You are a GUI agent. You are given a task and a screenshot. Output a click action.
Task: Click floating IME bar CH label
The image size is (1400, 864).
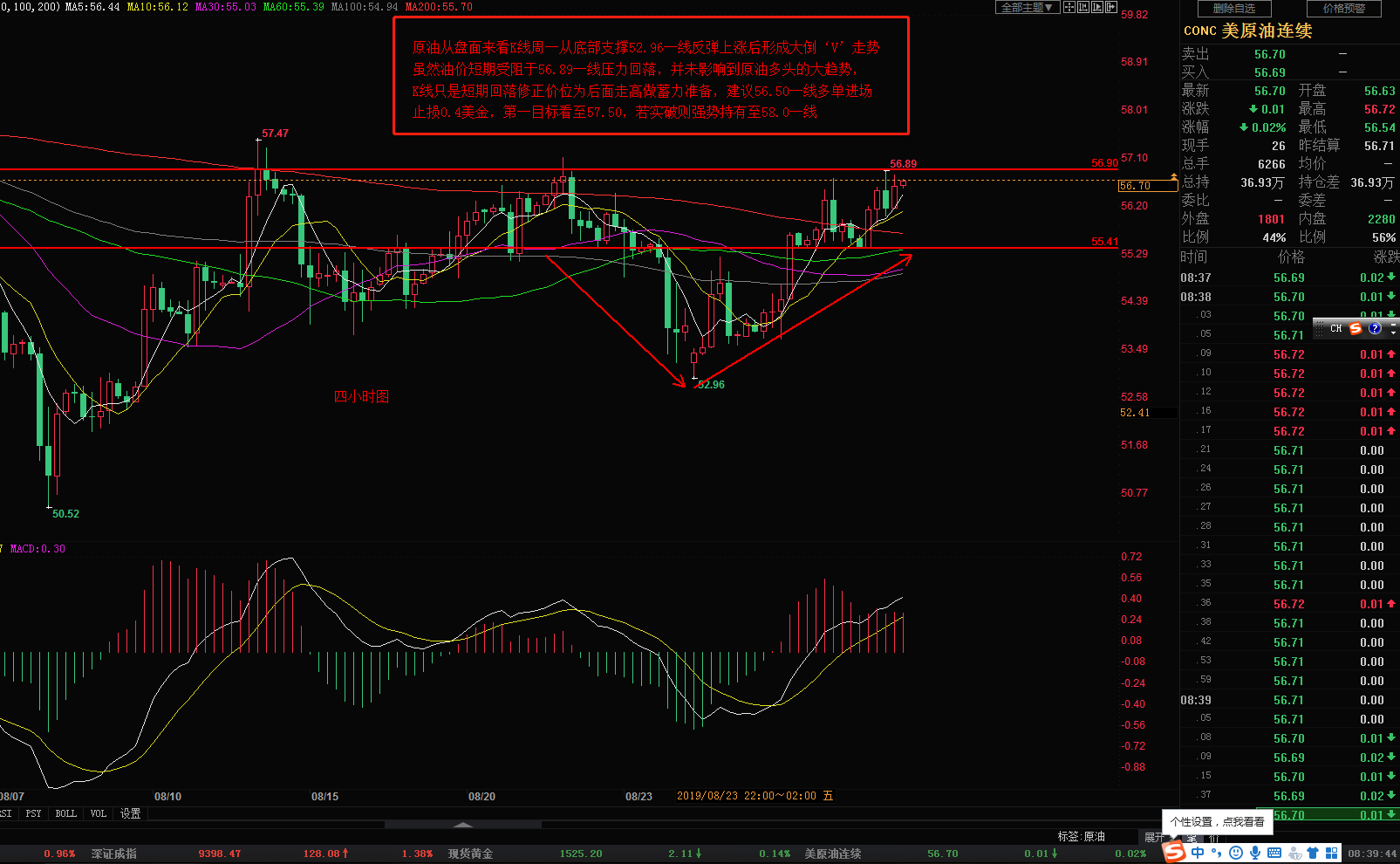point(1335,328)
